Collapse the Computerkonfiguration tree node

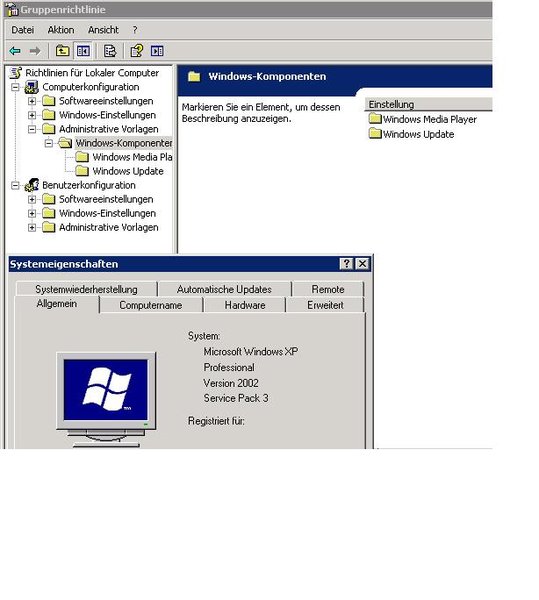15,87
